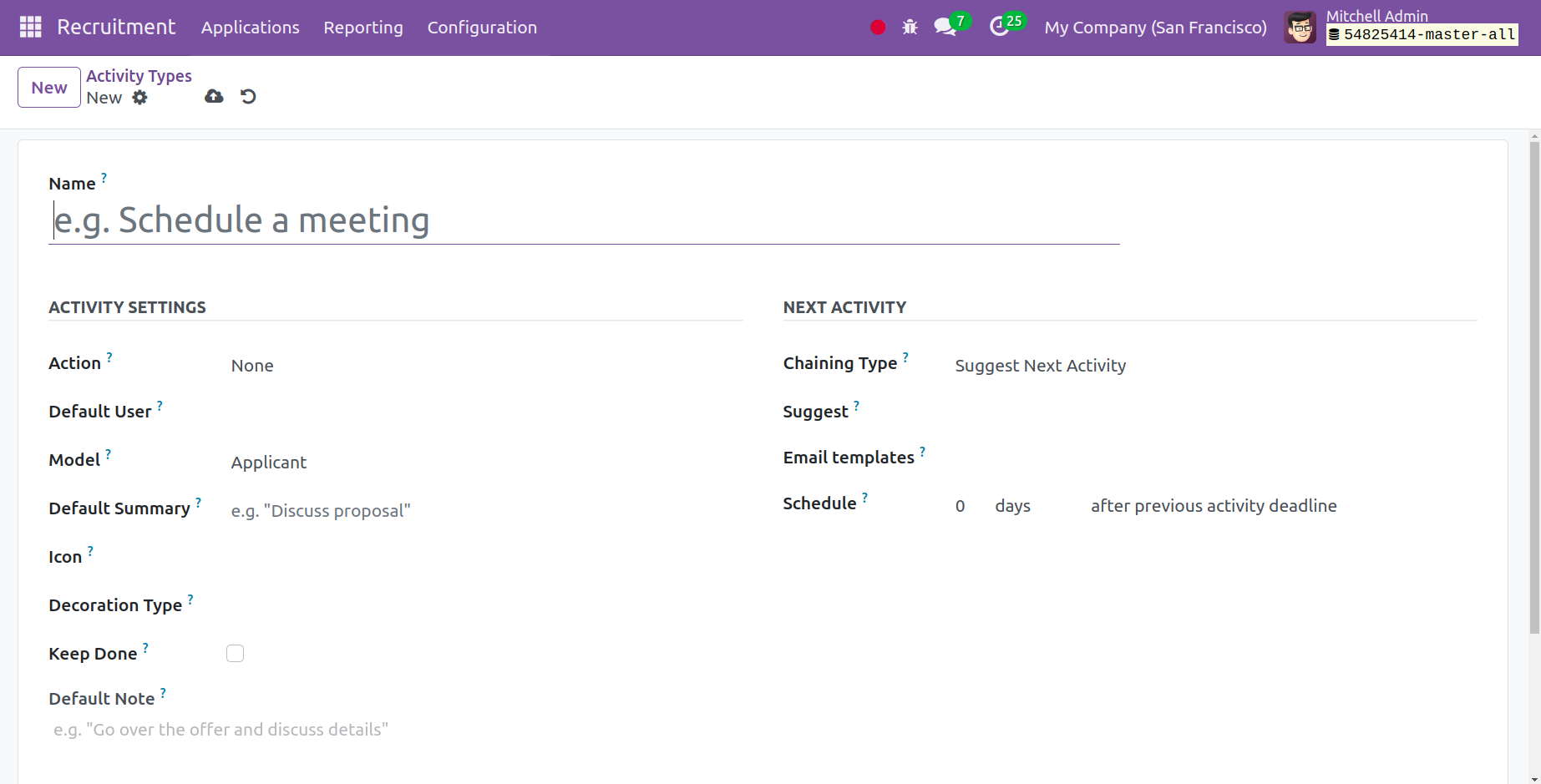Open the debug bug icon menu
This screenshot has width=1541, height=784.
(910, 27)
